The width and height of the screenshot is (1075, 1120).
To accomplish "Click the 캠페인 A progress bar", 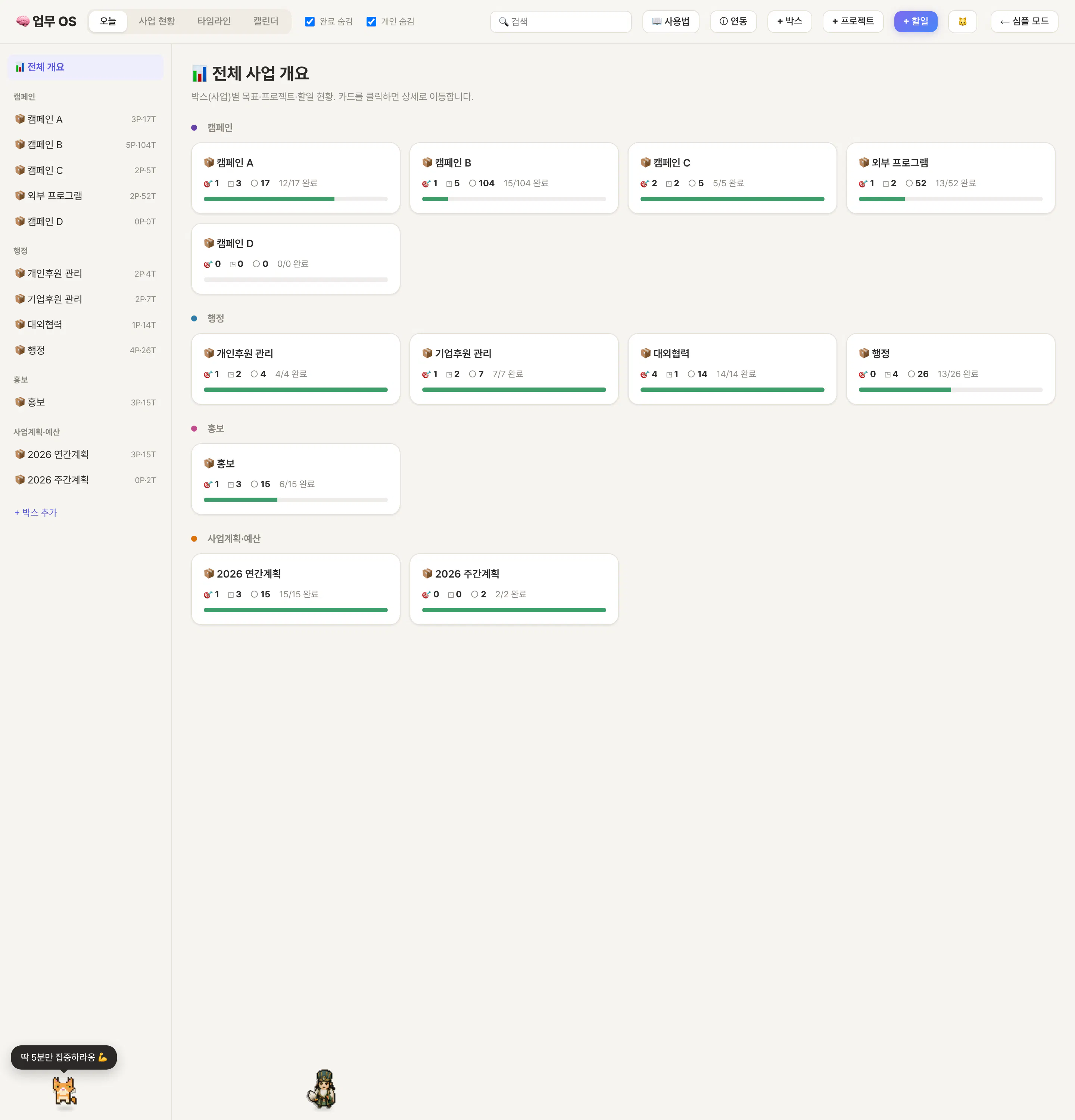I will pos(295,199).
